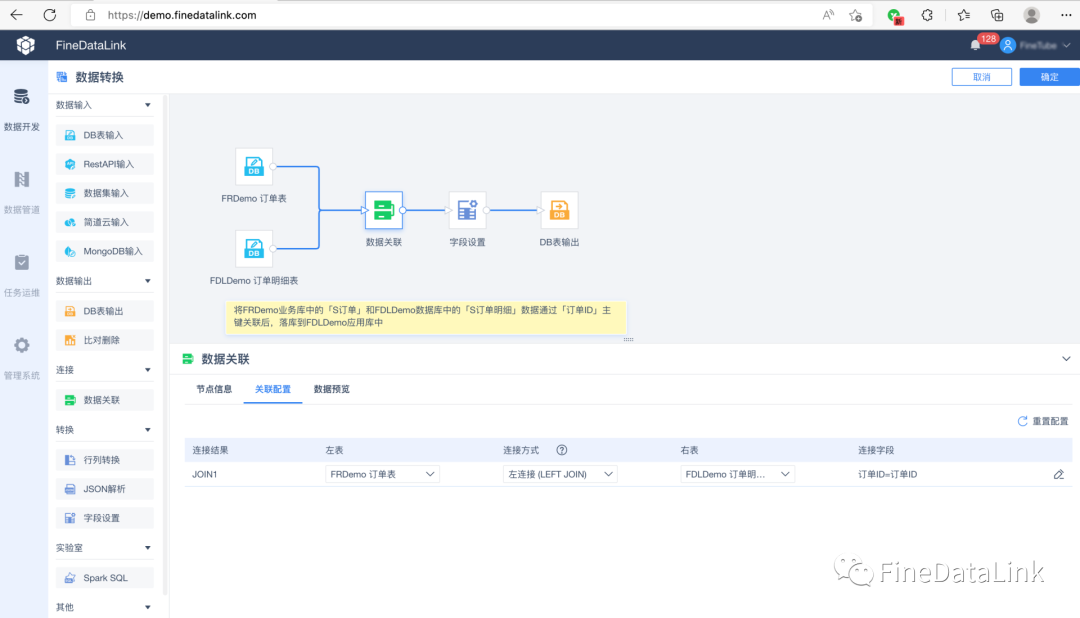Viewport: 1080px width, 618px height.
Task: Click the browser back arrow
Action: [x=17, y=14]
